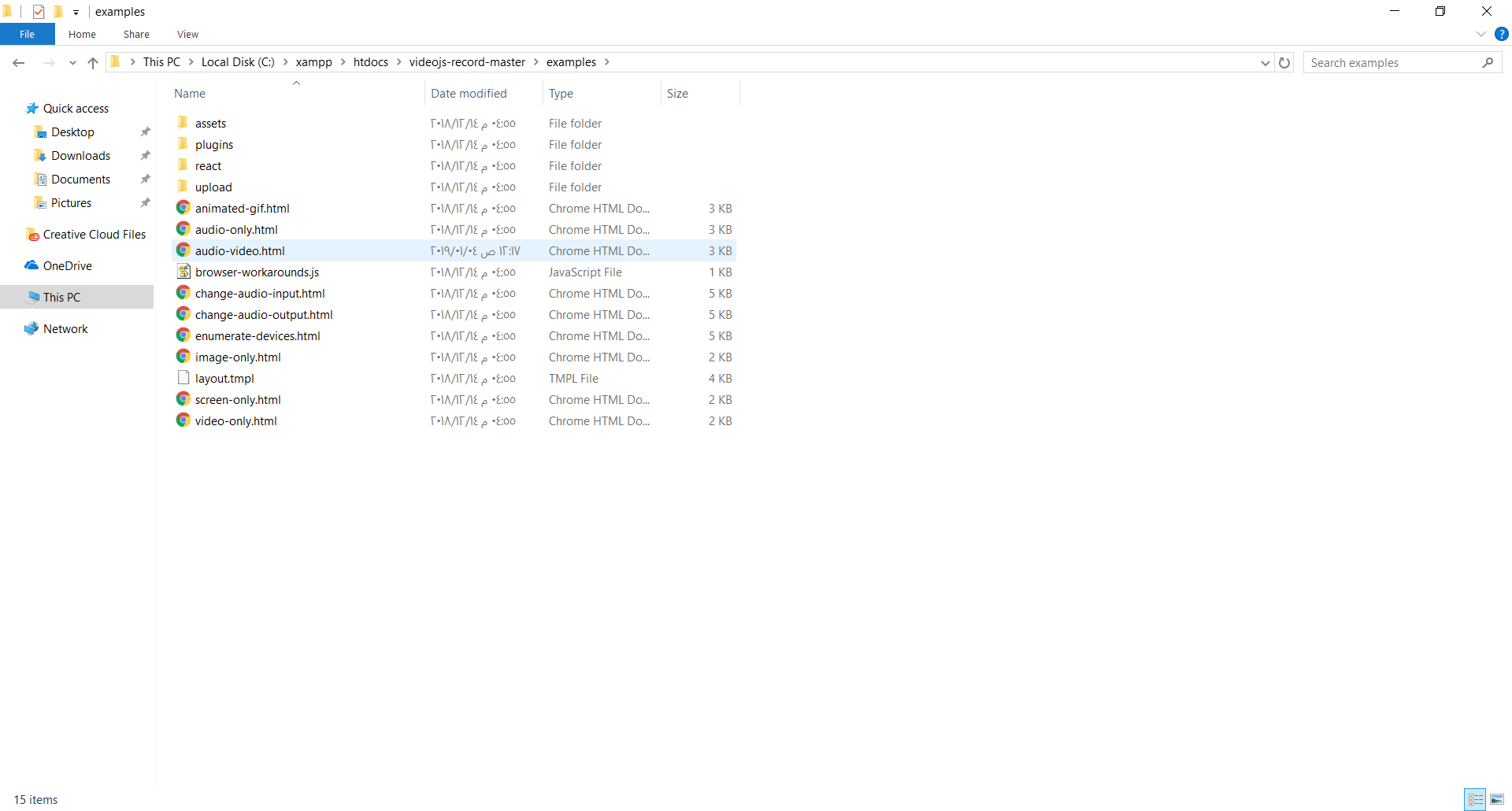This screenshot has width=1512, height=811.
Task: Navigate to htdocs via the breadcrumb
Action: [x=371, y=61]
